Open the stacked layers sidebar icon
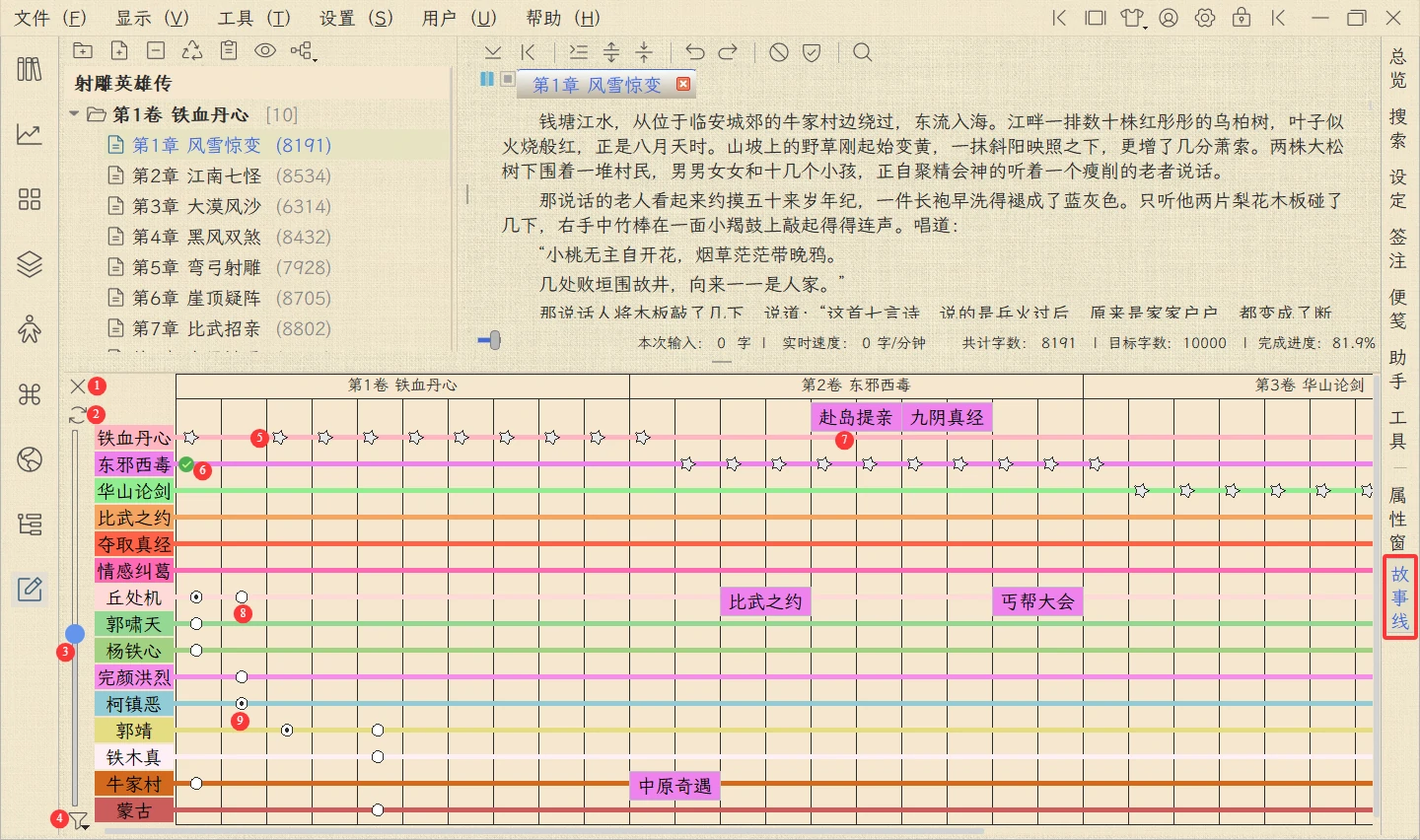Viewport: 1420px width, 840px height. pos(30,264)
